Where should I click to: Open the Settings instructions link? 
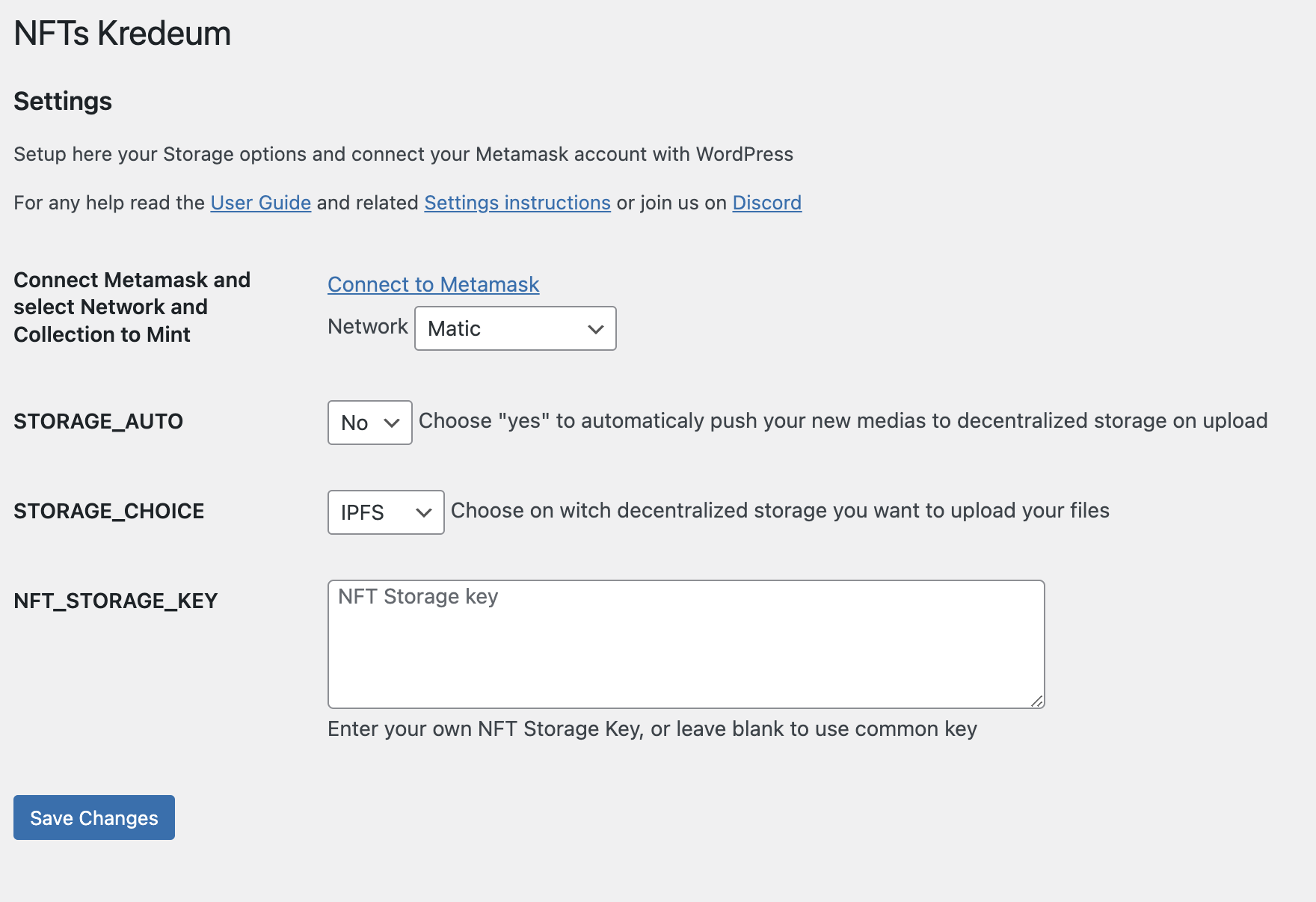[517, 203]
